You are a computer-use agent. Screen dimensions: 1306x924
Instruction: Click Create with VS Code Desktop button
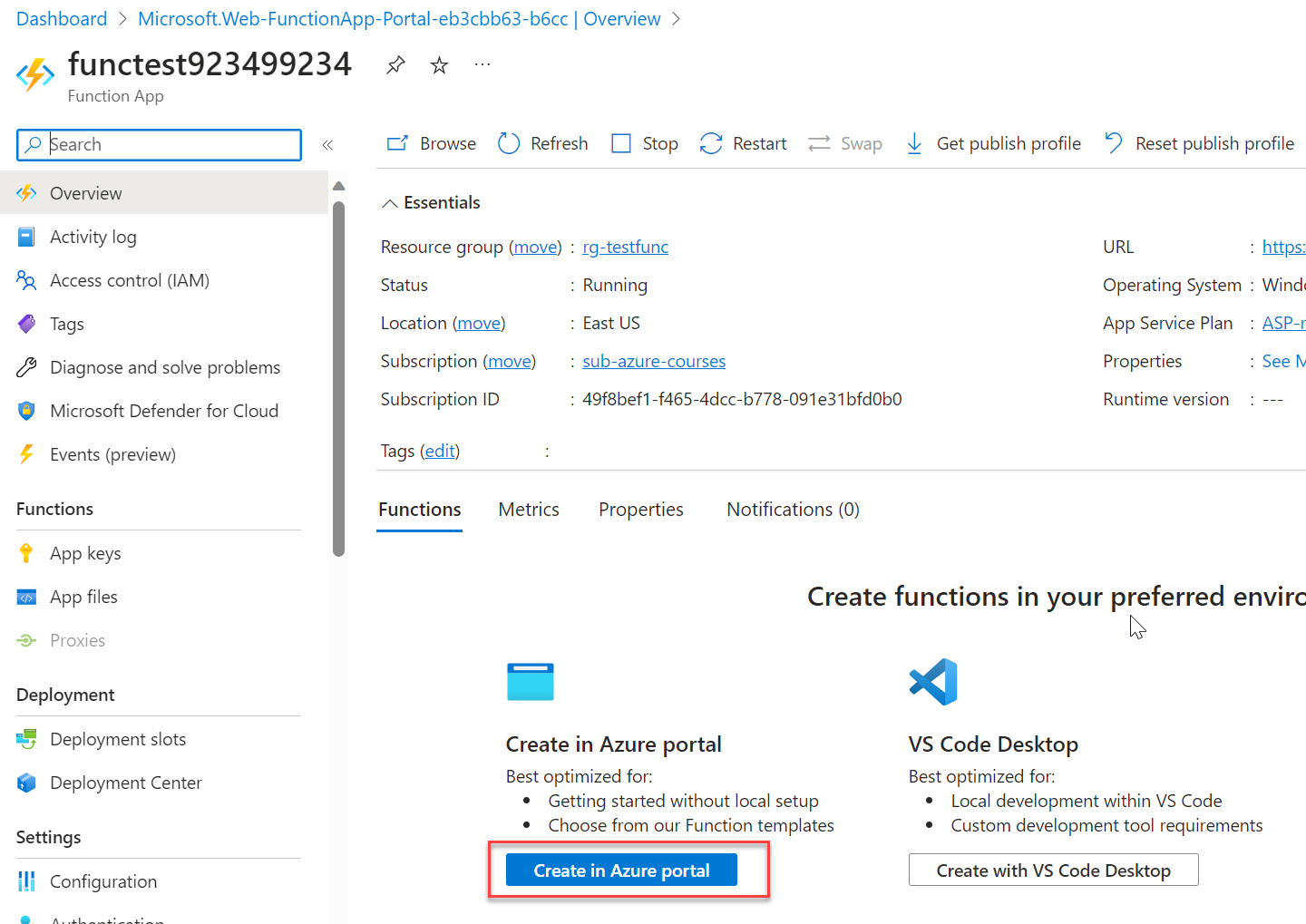1053,871
